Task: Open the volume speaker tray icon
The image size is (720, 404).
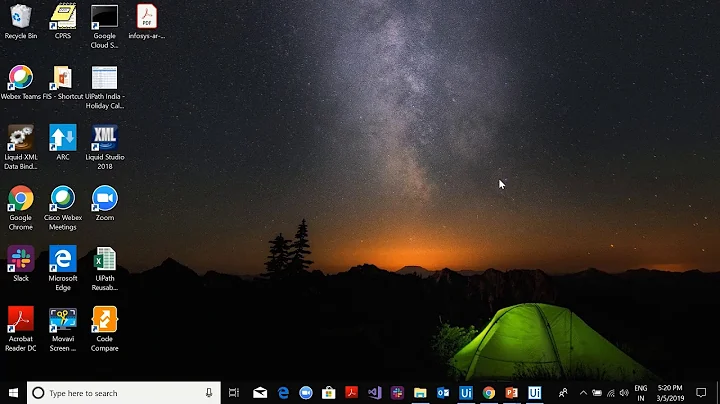Action: click(x=624, y=393)
